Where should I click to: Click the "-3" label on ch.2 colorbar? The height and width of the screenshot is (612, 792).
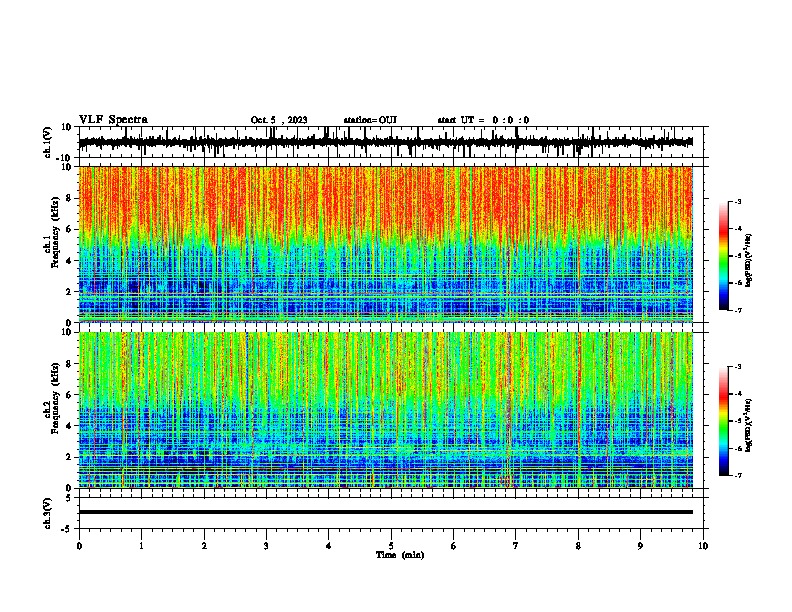pos(737,367)
